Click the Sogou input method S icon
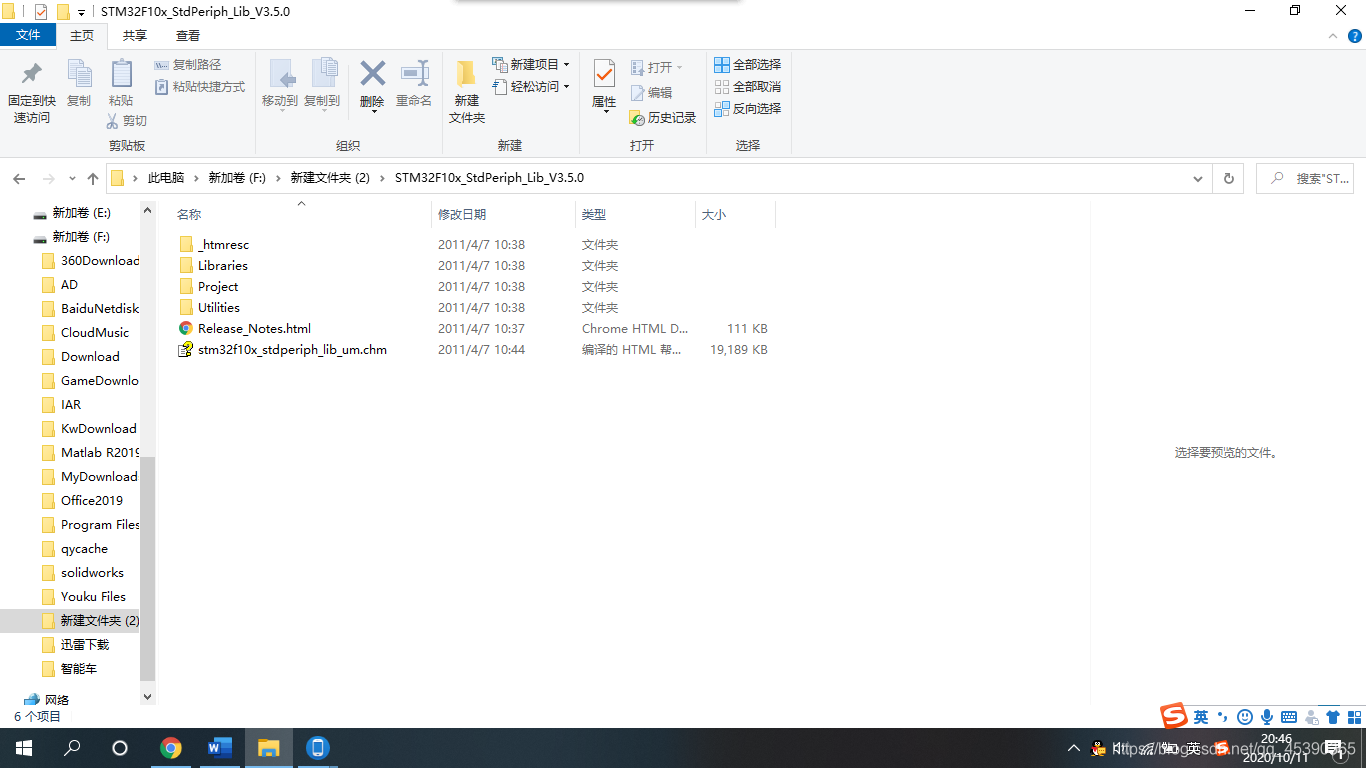The image size is (1366, 768). point(1173,716)
